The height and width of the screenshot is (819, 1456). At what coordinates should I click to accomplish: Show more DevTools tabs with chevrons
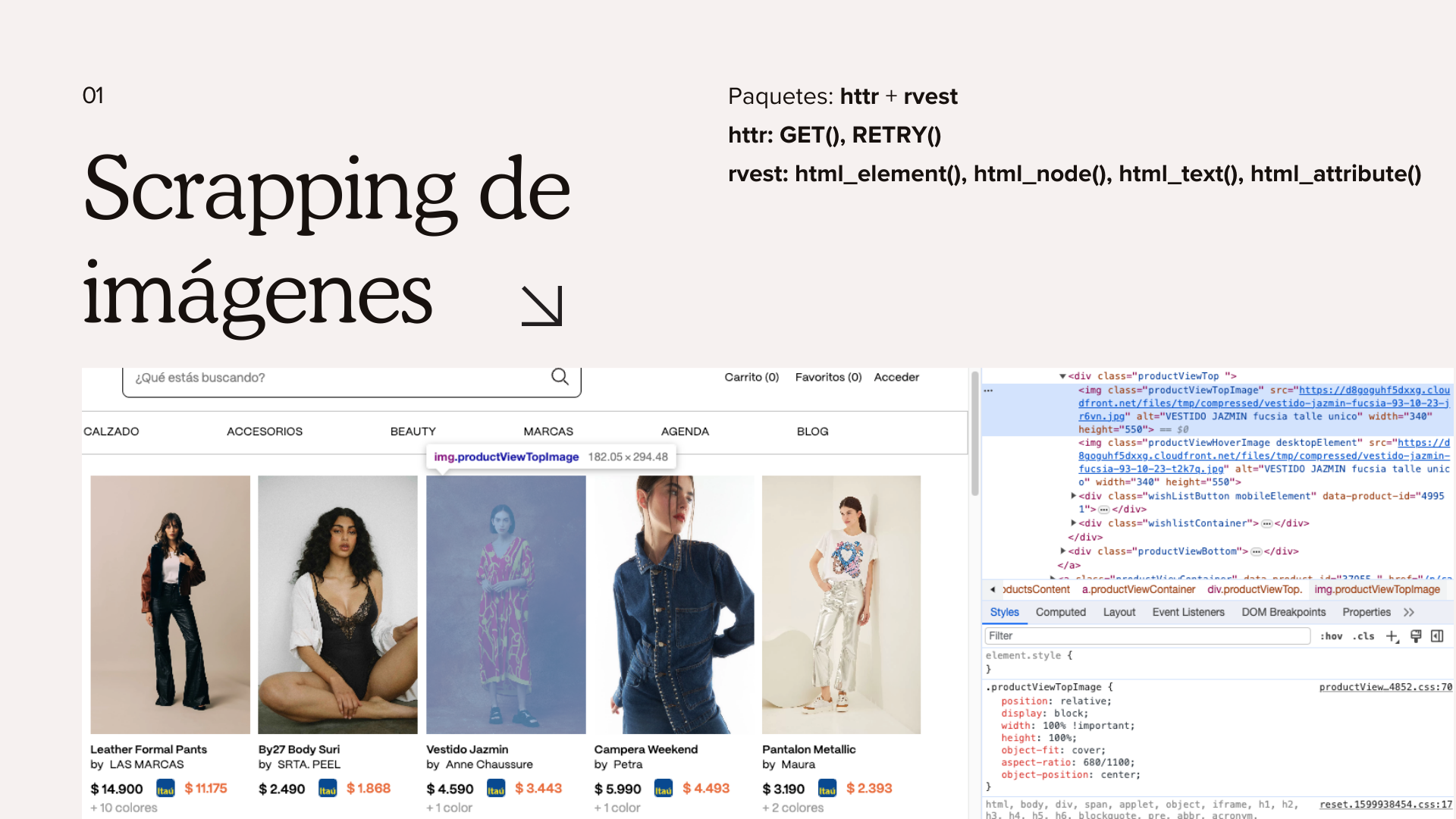pos(1409,612)
